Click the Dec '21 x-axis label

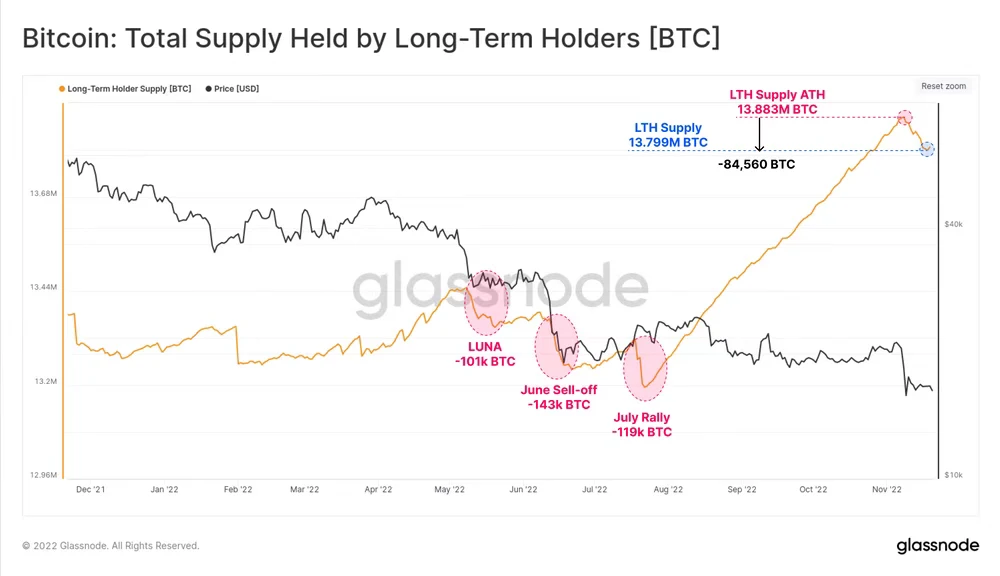pos(91,489)
